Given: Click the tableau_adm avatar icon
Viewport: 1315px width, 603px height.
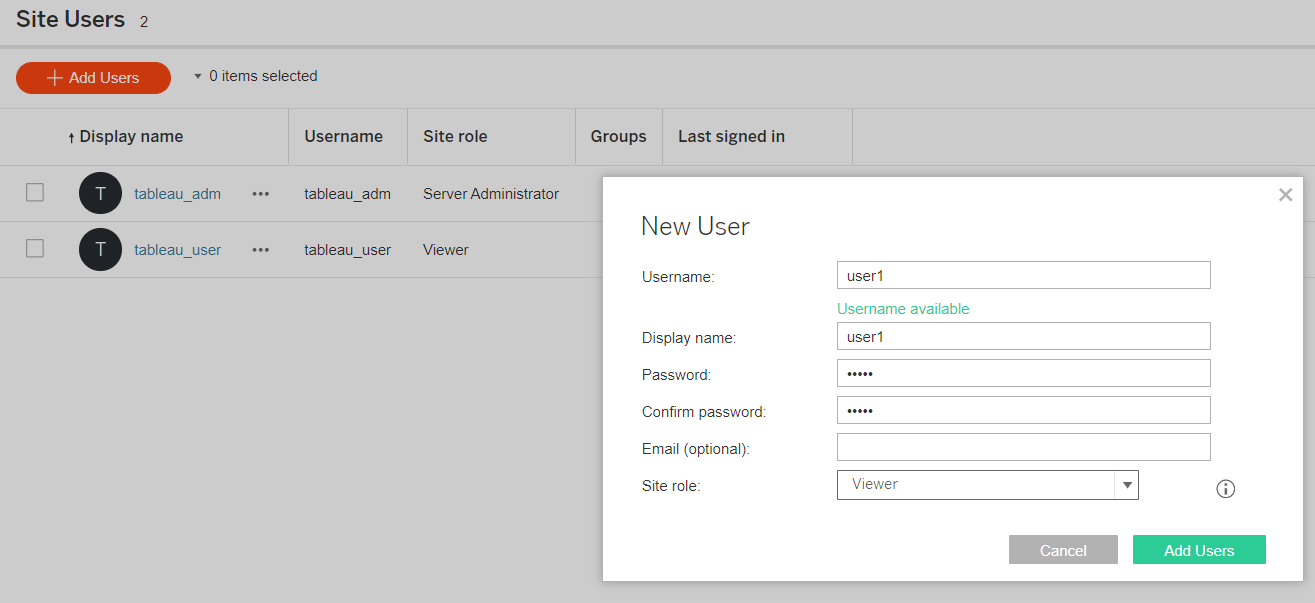Looking at the screenshot, I should (x=100, y=194).
